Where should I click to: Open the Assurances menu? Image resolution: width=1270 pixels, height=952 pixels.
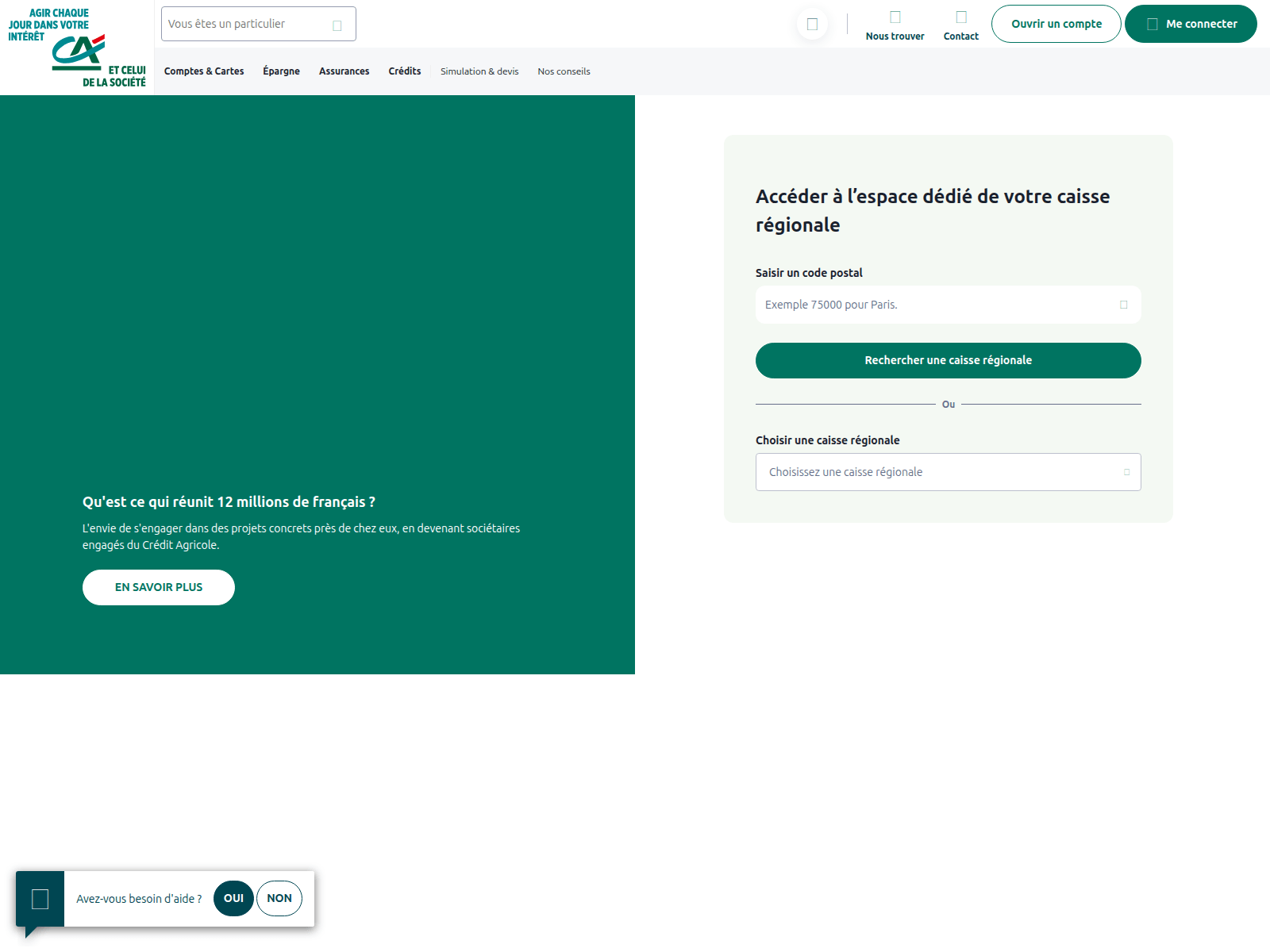click(344, 71)
